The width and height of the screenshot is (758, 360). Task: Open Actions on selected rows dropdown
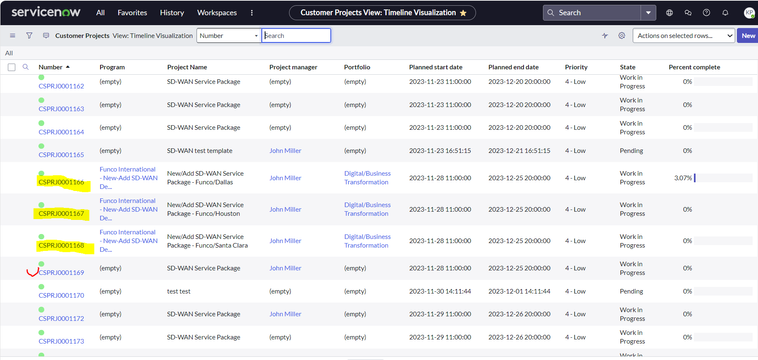(x=684, y=36)
